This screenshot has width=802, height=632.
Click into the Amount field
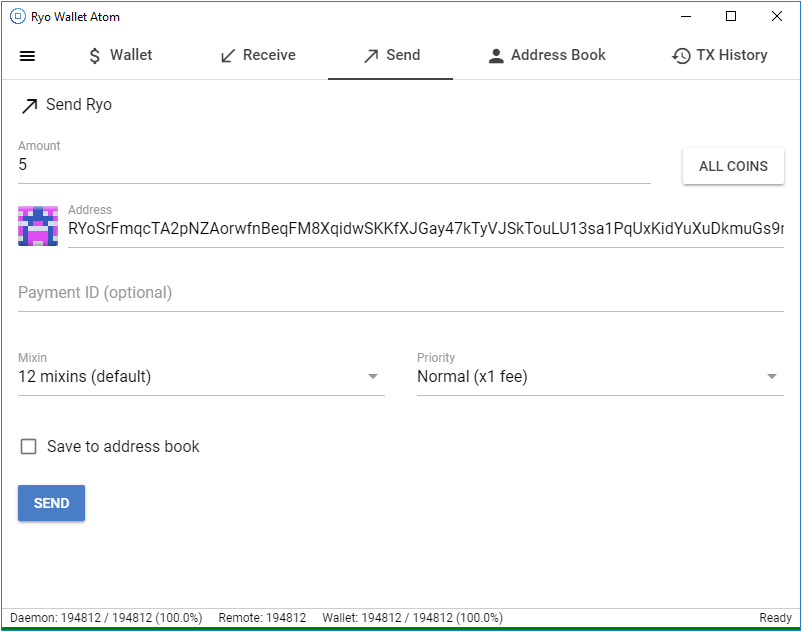click(334, 165)
